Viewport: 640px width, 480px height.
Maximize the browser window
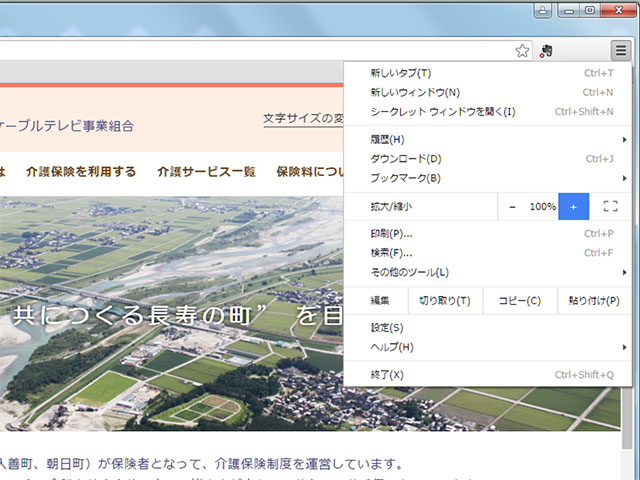point(590,11)
